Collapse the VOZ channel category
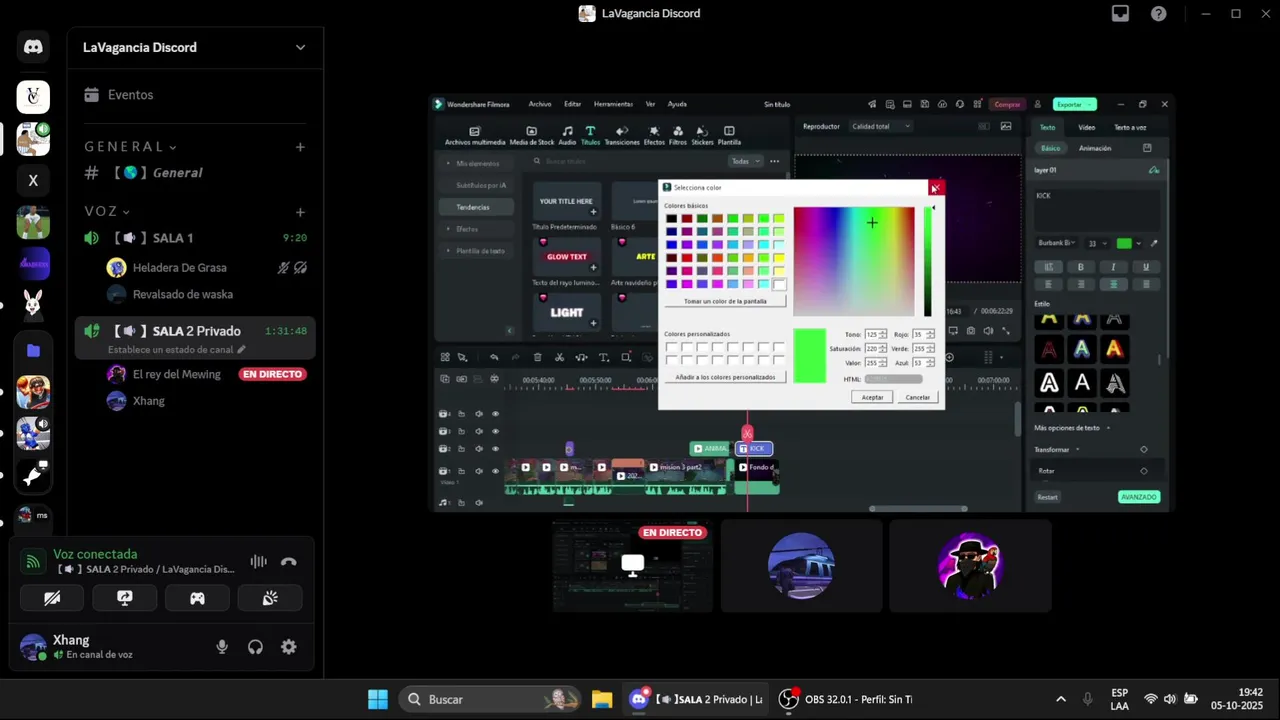 [107, 212]
